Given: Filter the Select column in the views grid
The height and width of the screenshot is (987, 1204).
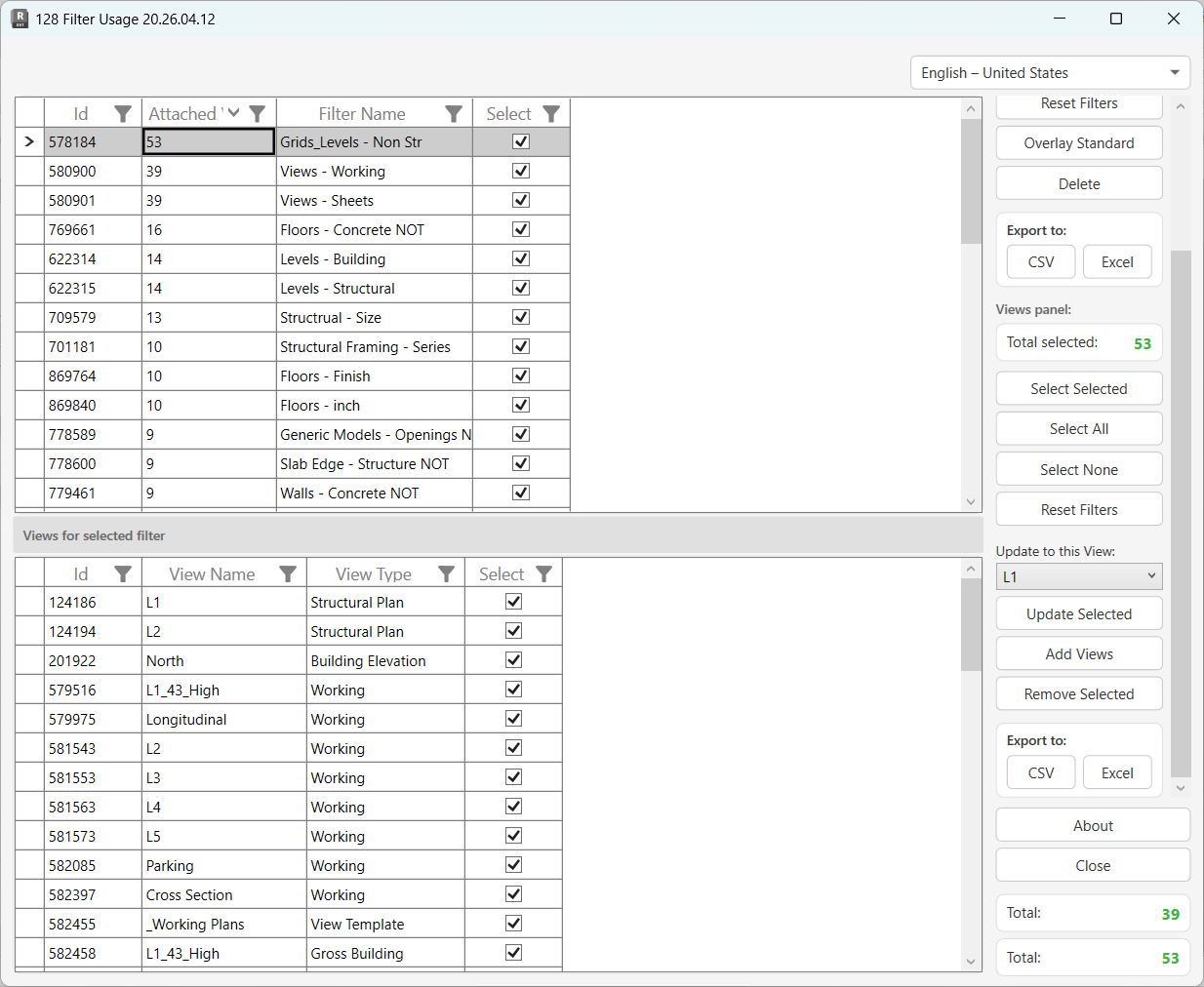Looking at the screenshot, I should coord(544,573).
